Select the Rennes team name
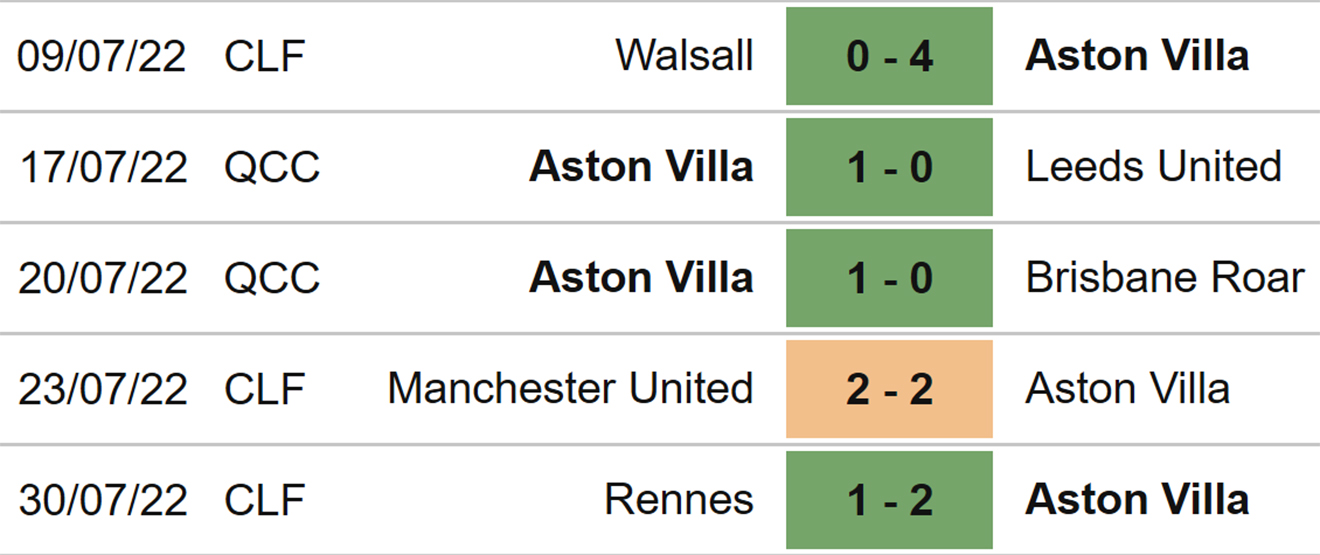1320x555 pixels. point(678,500)
